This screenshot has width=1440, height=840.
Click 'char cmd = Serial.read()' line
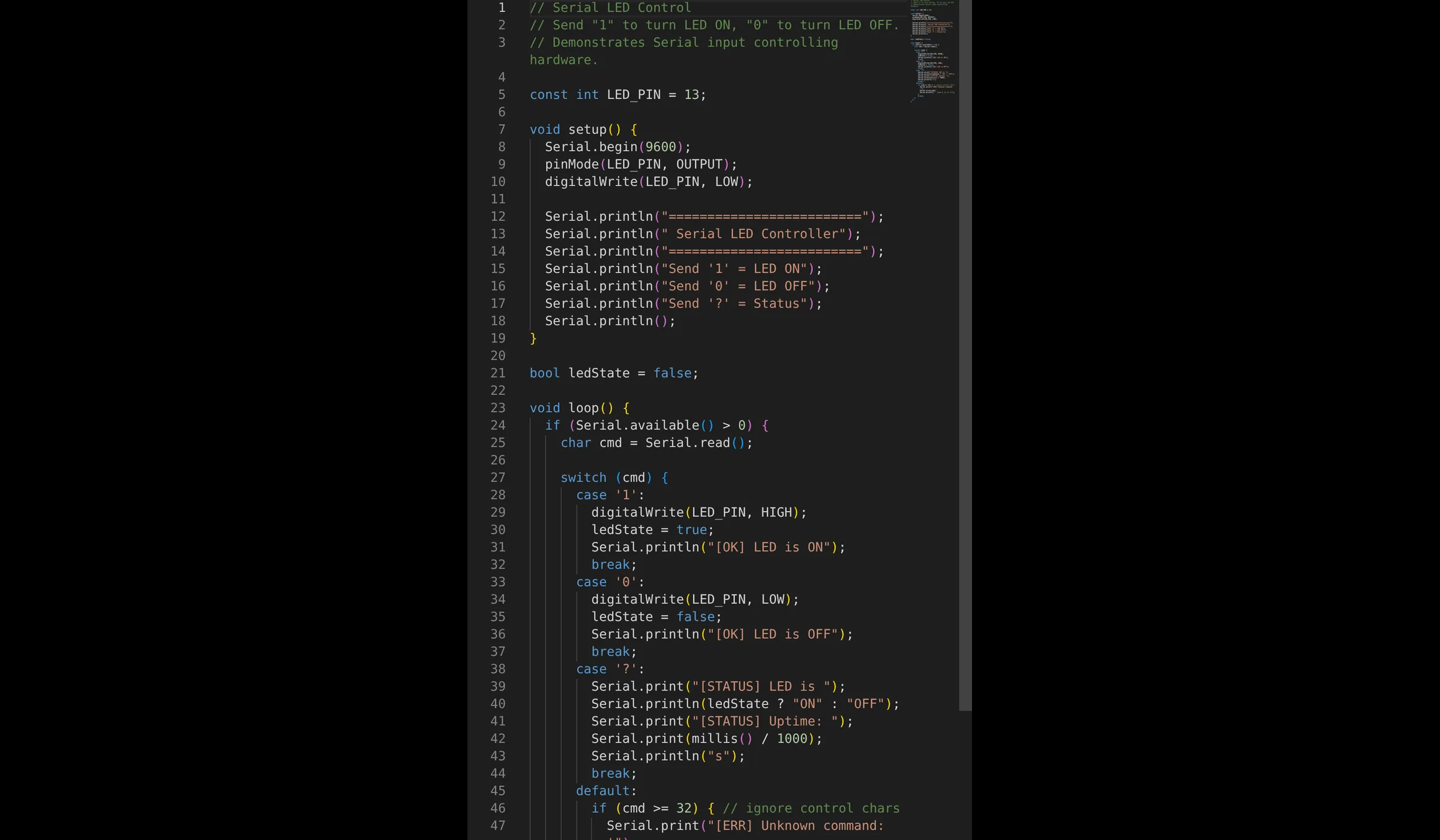click(x=656, y=443)
